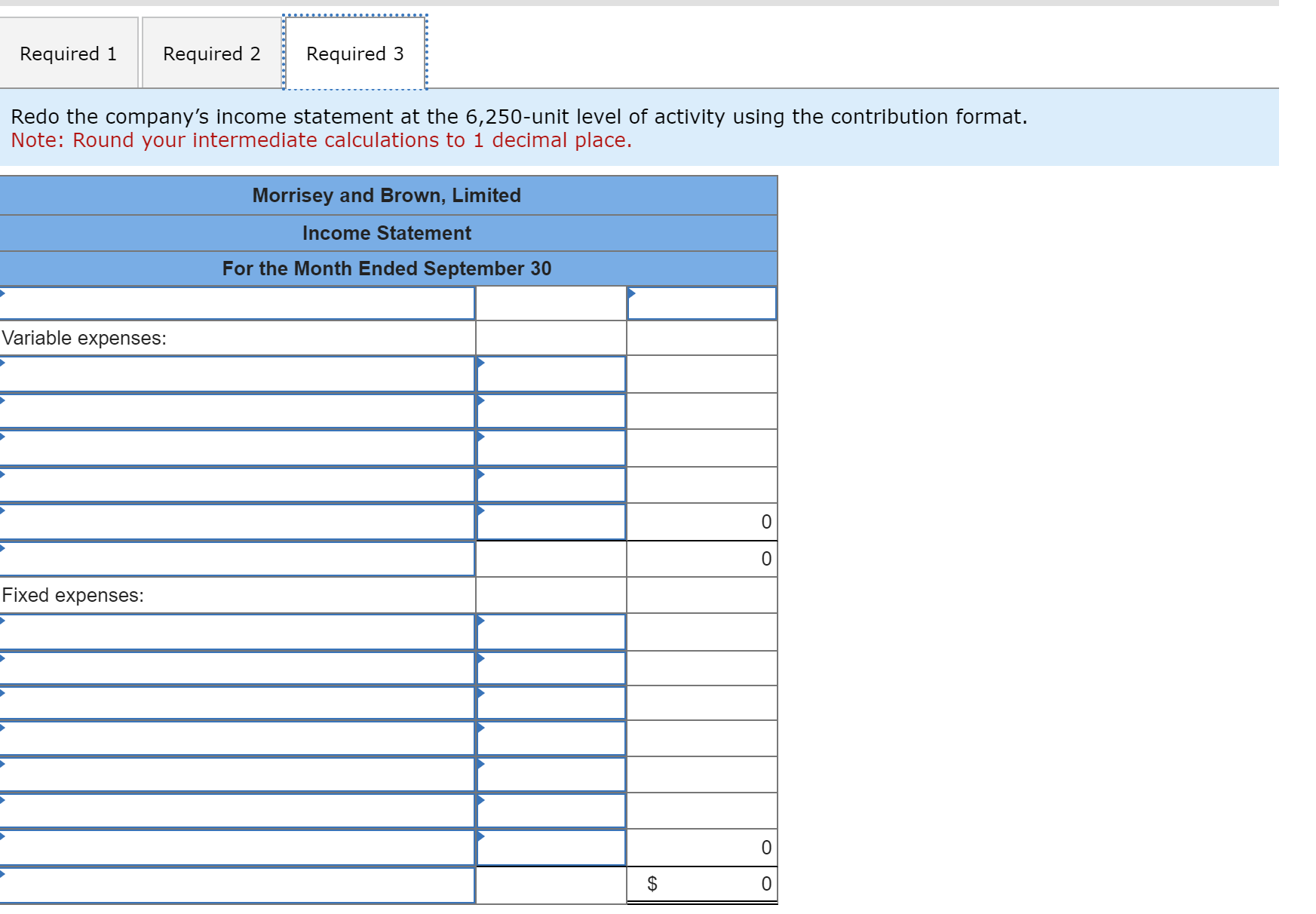Click the fourth variable expense amount field
Screen dimensions: 1316x914
(x=551, y=485)
